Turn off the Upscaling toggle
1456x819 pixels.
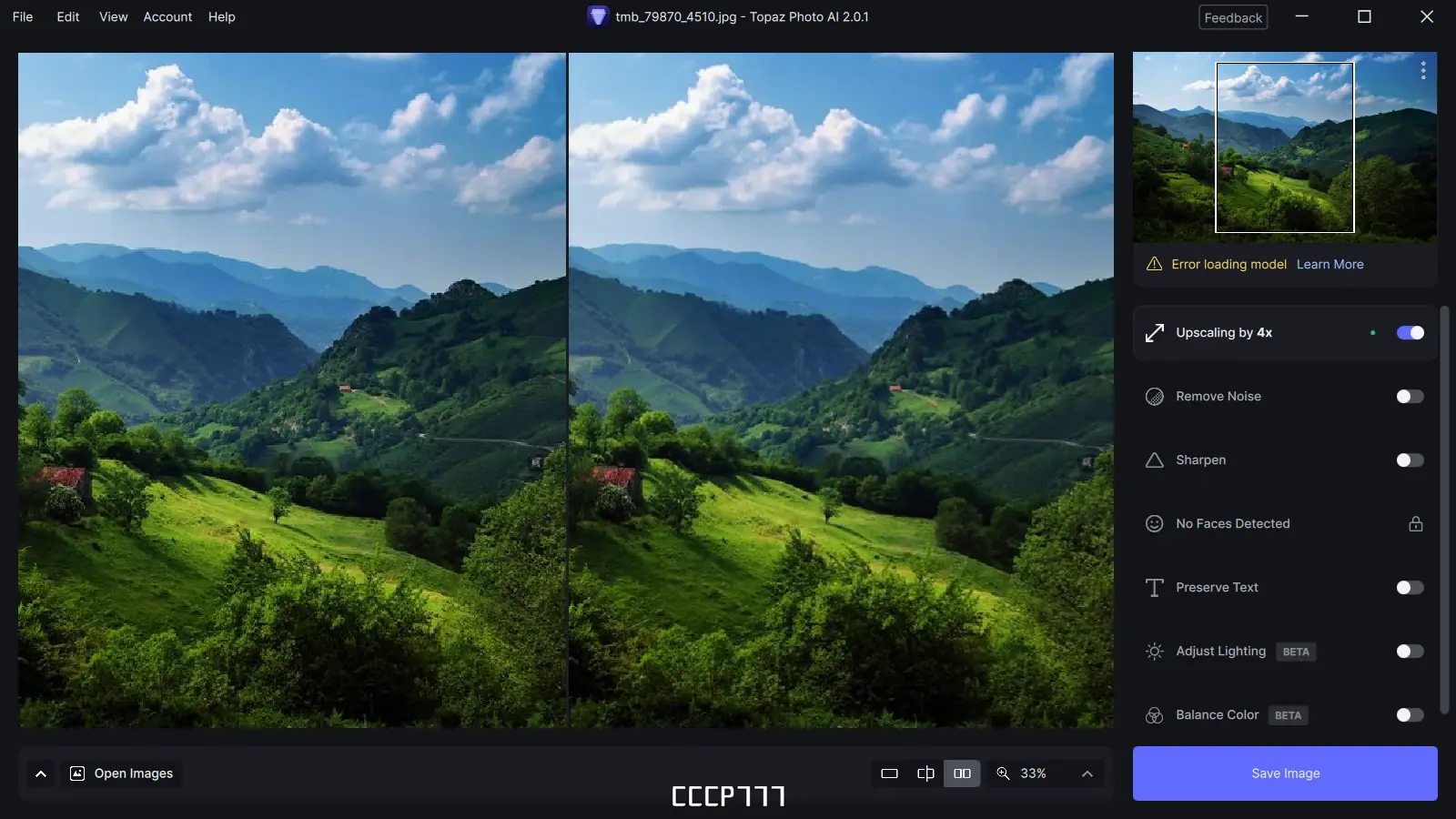tap(1410, 333)
